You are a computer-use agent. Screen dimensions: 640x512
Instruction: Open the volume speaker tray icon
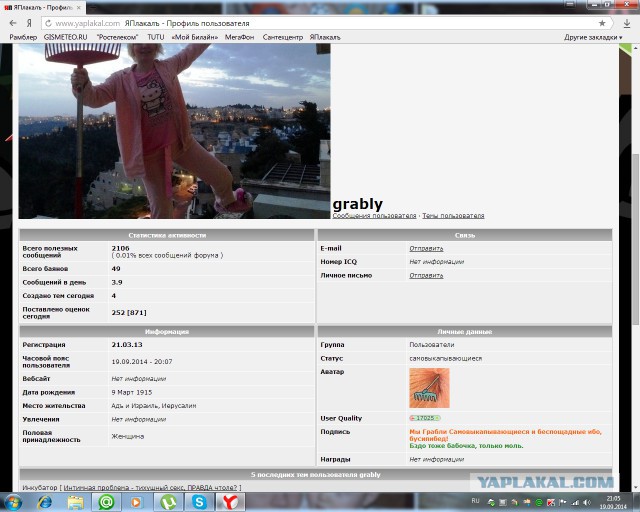tap(587, 502)
